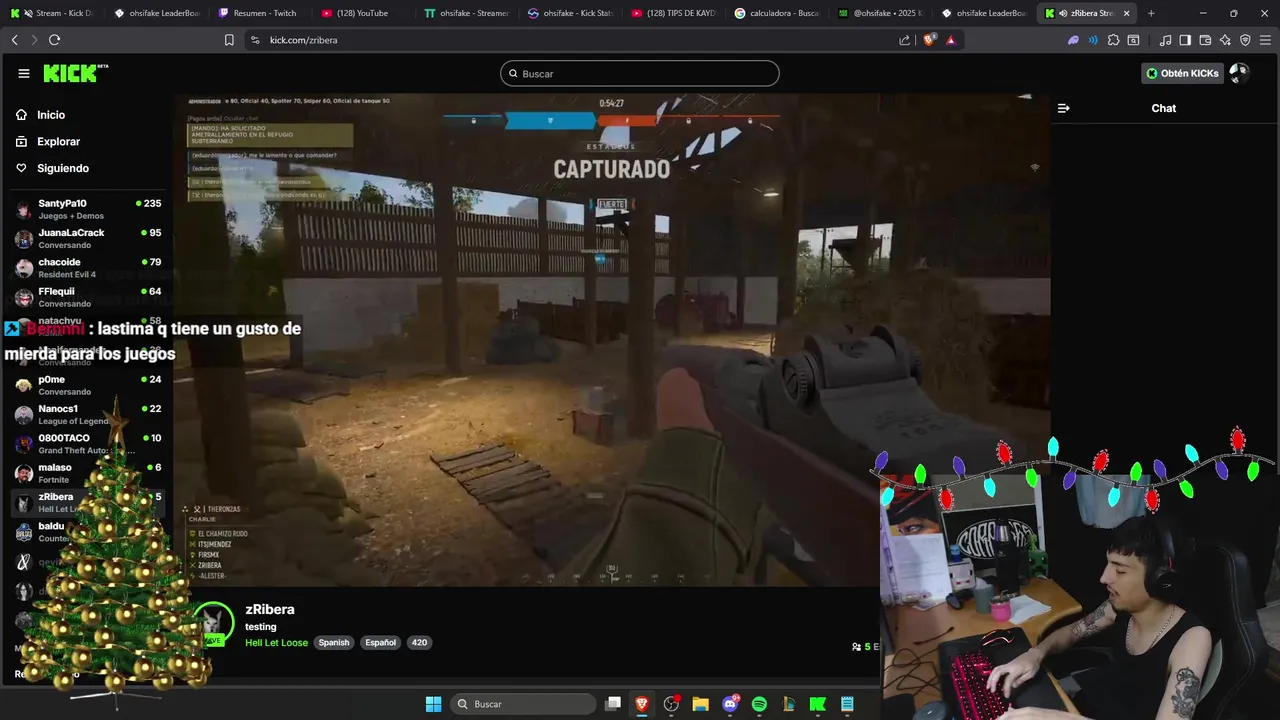Viewport: 1280px width, 720px height.
Task: Open the extensions puzzle icon
Action: [x=1113, y=40]
